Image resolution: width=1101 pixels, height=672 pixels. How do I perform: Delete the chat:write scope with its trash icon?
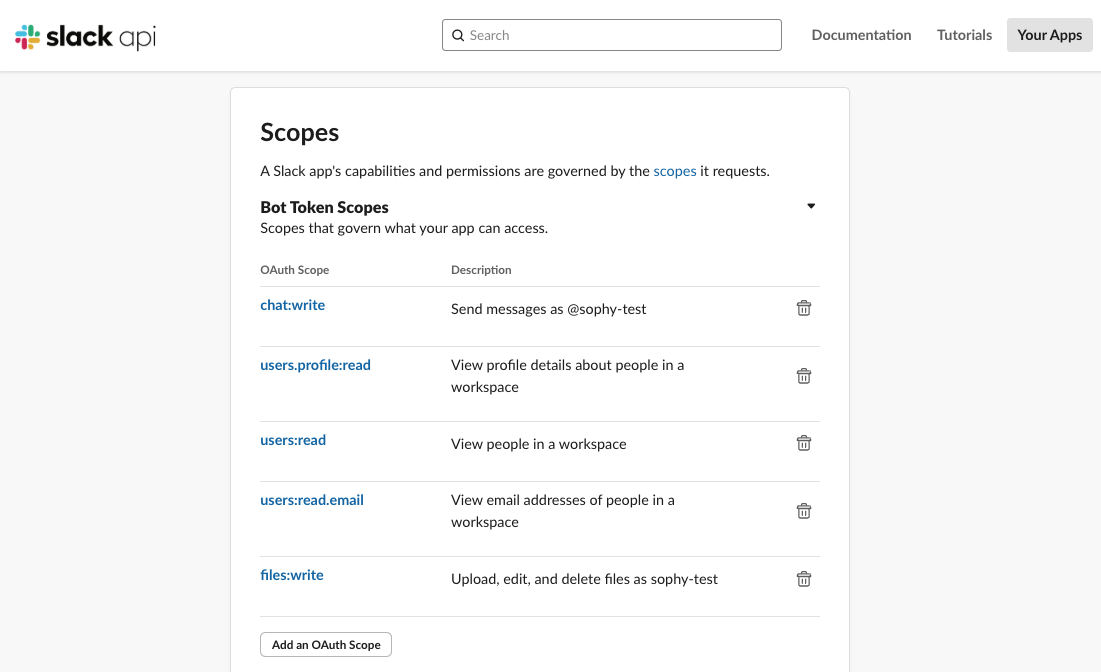[804, 308]
